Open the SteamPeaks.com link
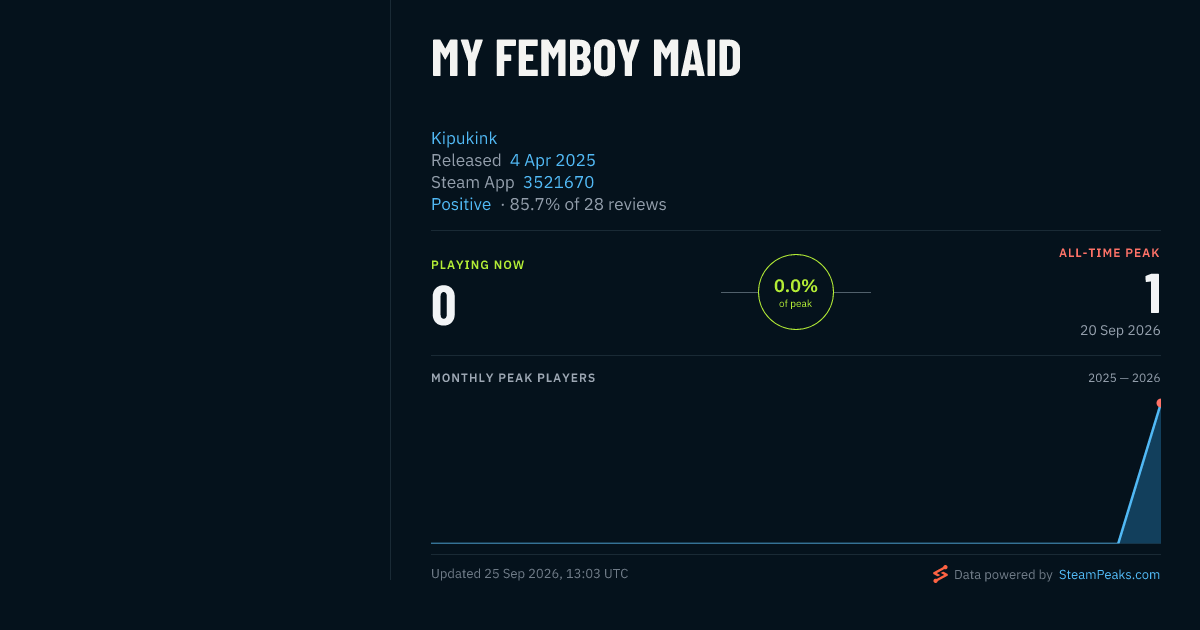 point(1109,575)
